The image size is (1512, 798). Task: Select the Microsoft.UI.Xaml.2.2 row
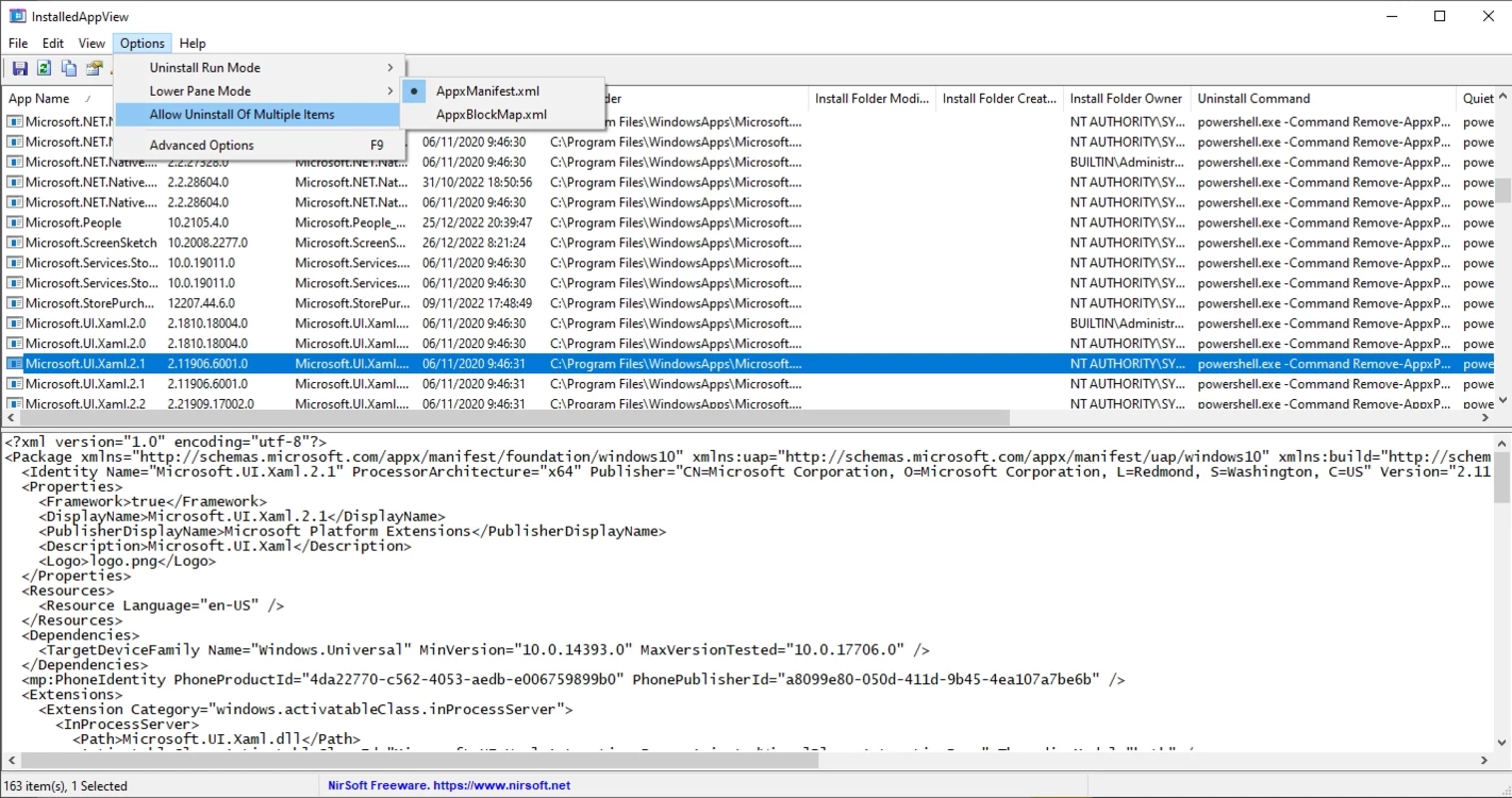pos(749,404)
